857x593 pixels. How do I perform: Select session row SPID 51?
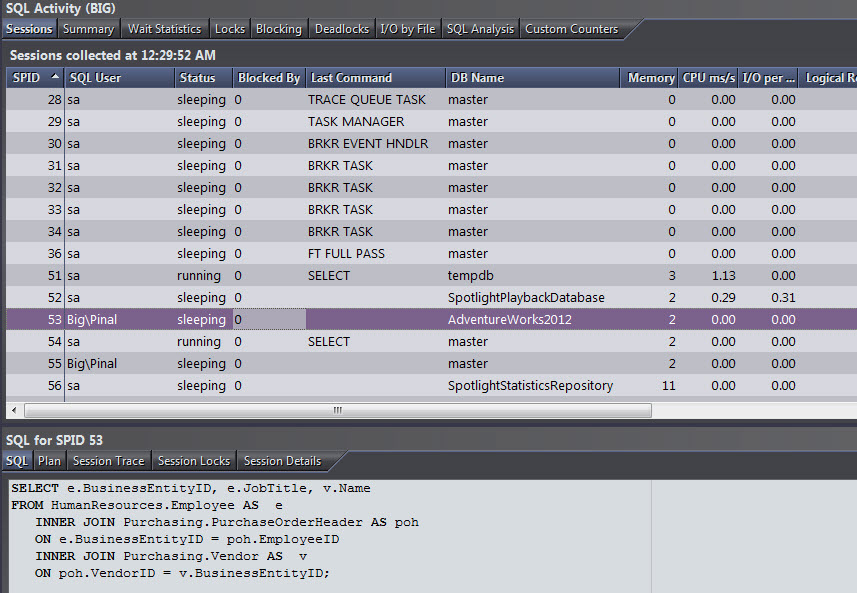(432, 275)
